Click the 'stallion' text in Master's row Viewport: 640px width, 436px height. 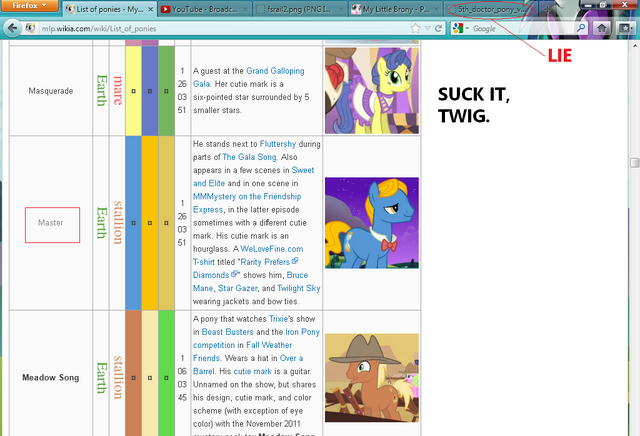pos(118,222)
